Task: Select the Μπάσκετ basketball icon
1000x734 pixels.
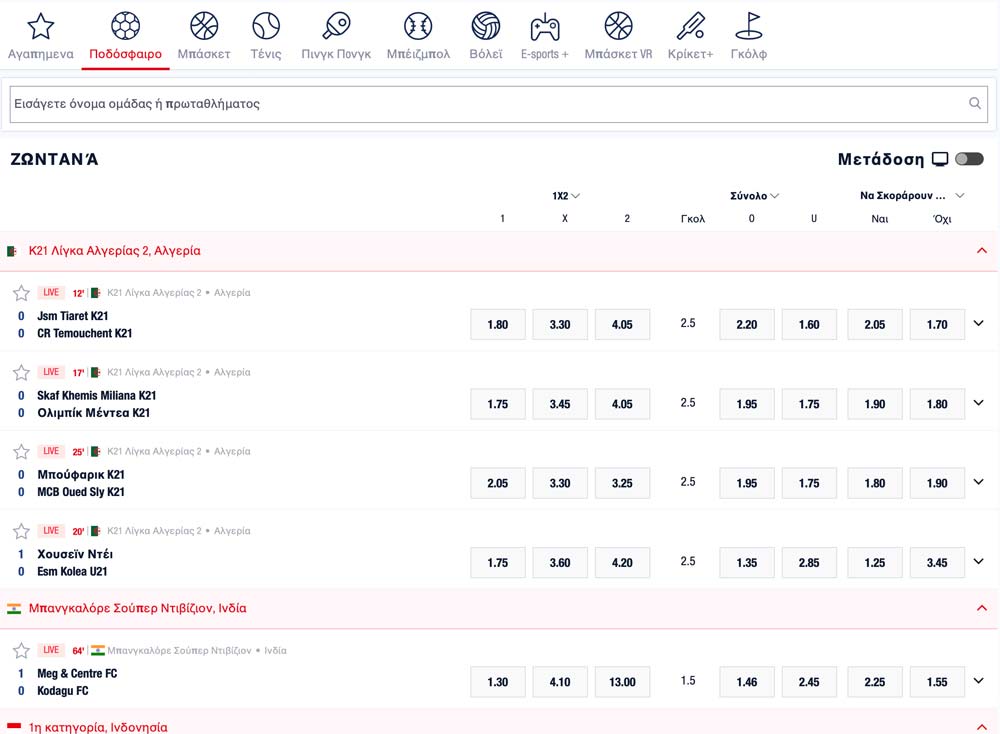Action: 204,26
